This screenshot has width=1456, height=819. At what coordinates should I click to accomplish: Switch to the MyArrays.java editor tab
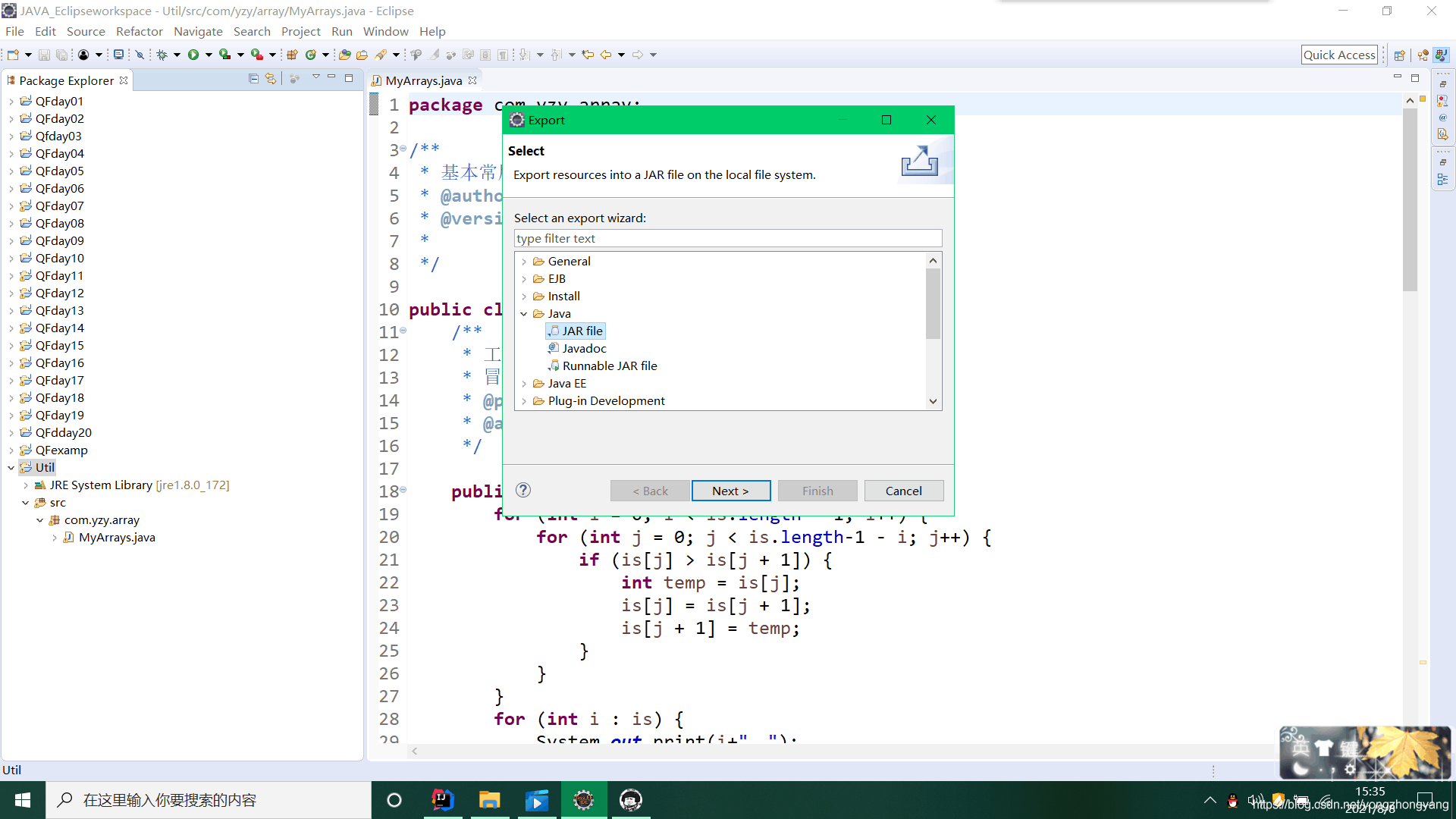pyautogui.click(x=423, y=80)
